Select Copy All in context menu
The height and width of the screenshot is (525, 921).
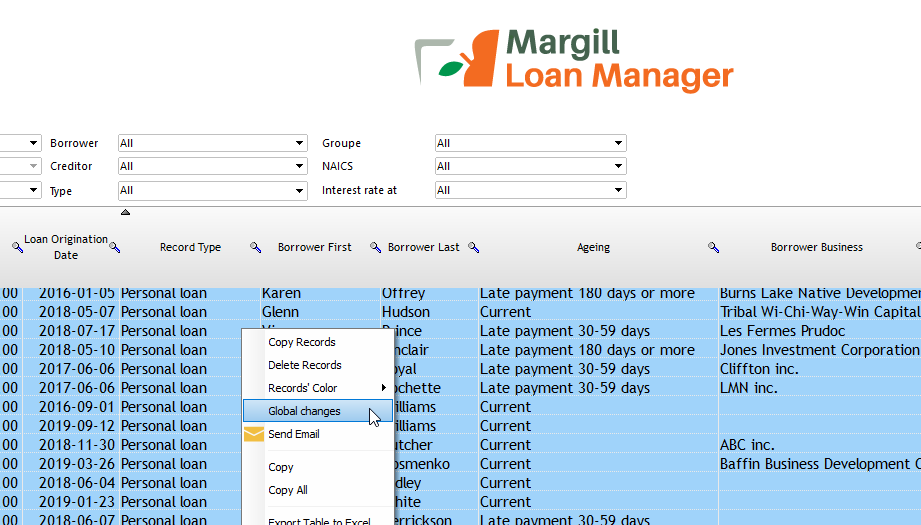coord(318,490)
